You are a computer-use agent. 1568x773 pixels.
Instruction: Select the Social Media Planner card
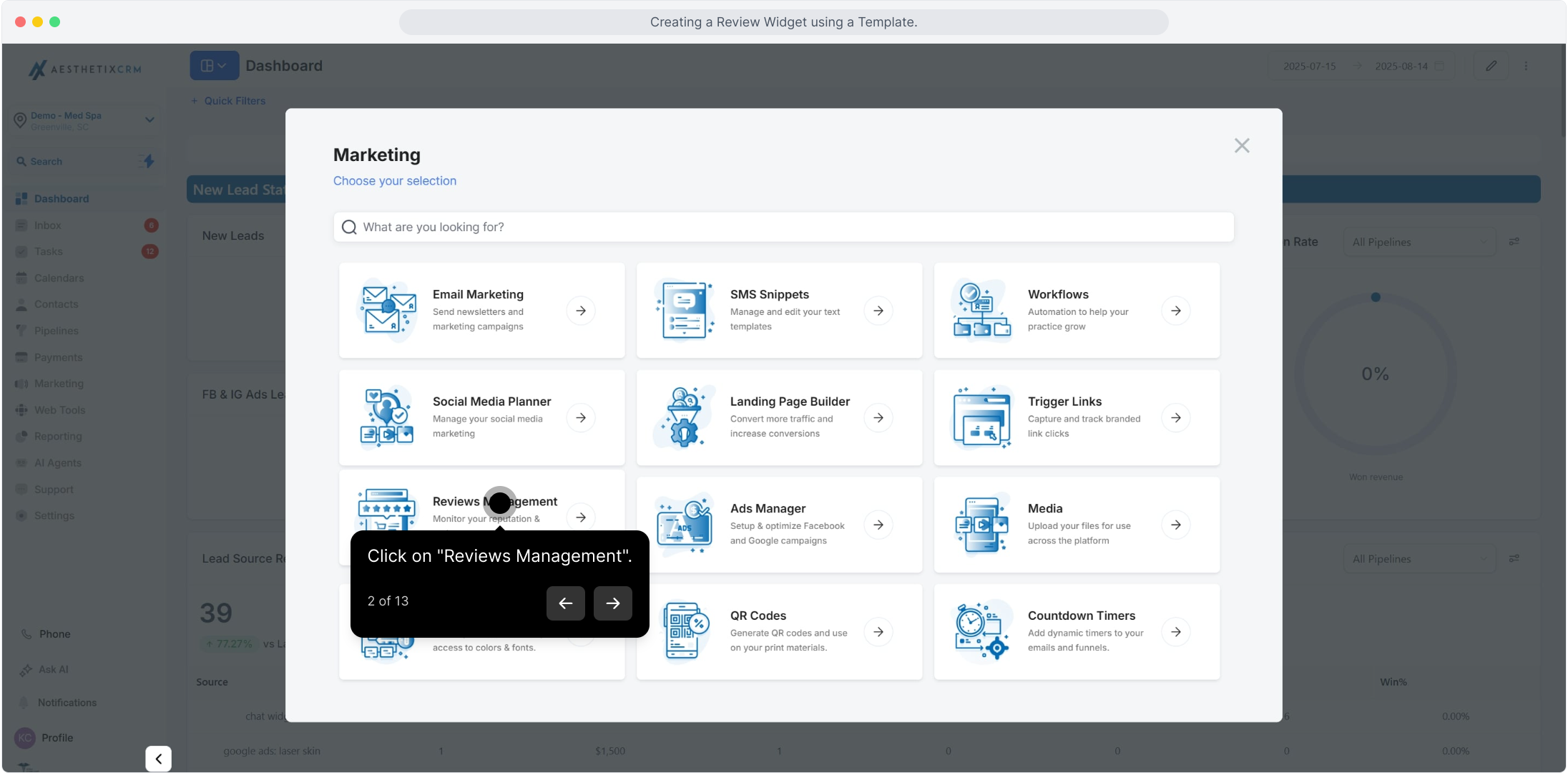pyautogui.click(x=481, y=417)
